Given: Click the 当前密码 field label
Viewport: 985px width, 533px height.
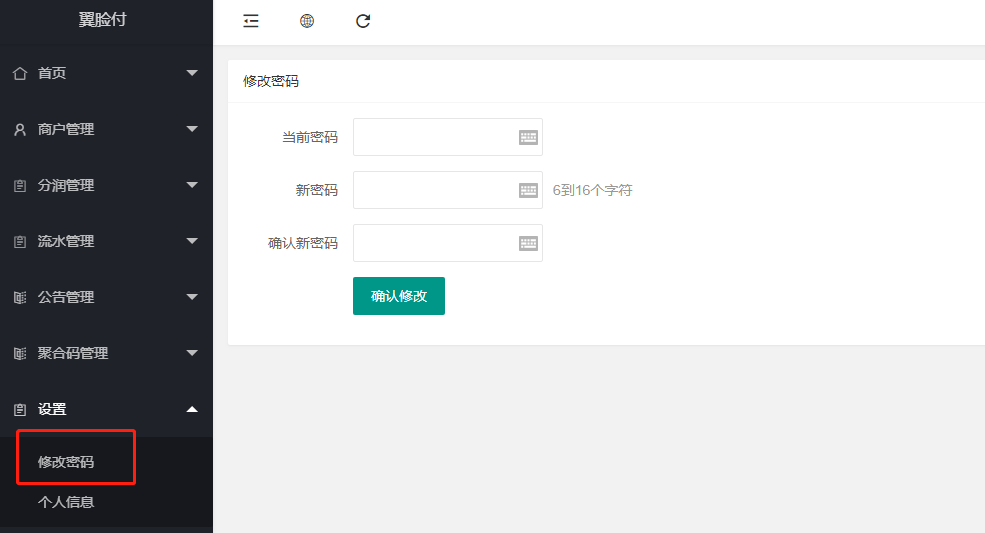Looking at the screenshot, I should (x=310, y=137).
